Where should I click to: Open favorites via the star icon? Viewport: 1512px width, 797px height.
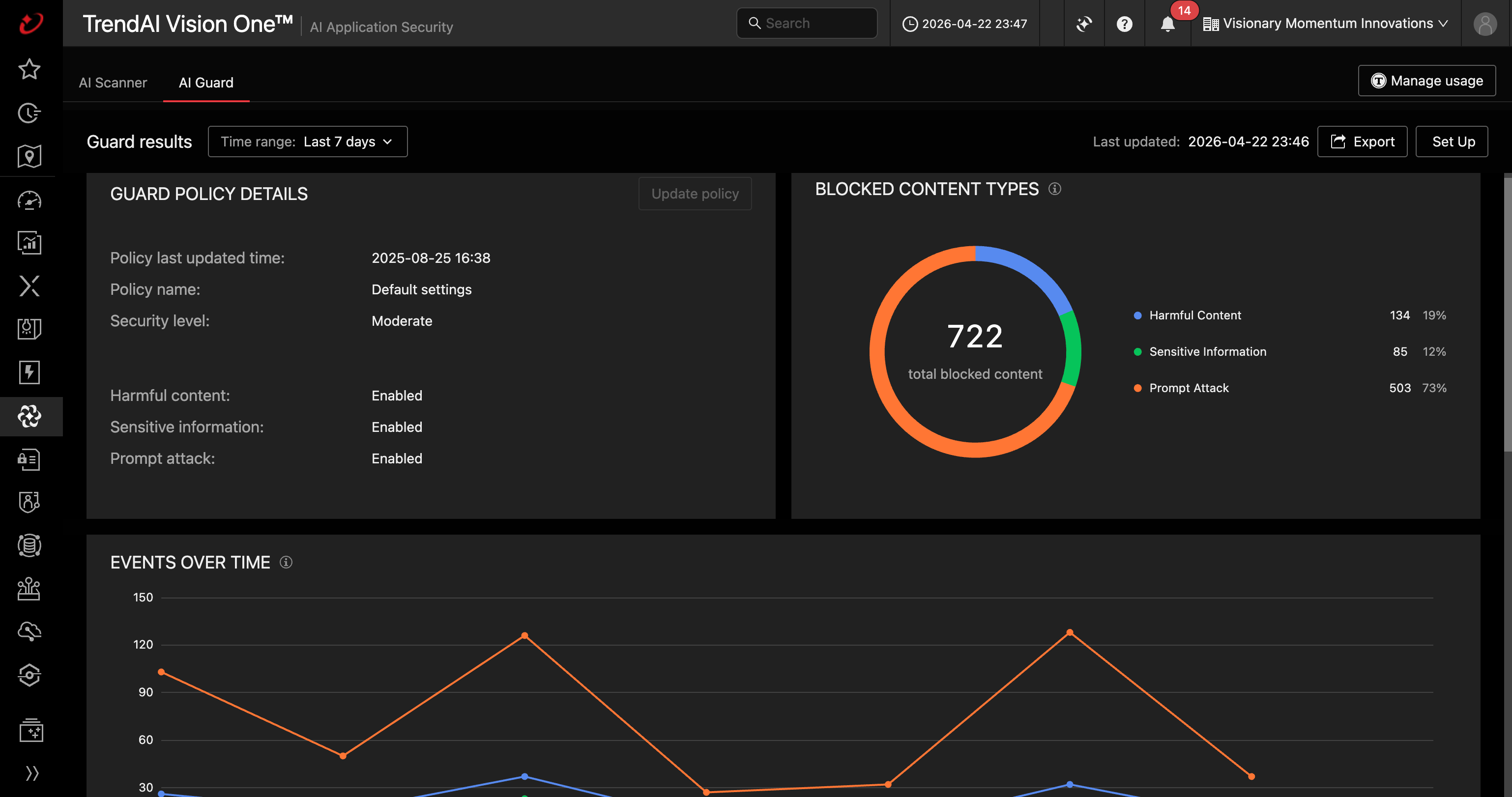point(29,69)
